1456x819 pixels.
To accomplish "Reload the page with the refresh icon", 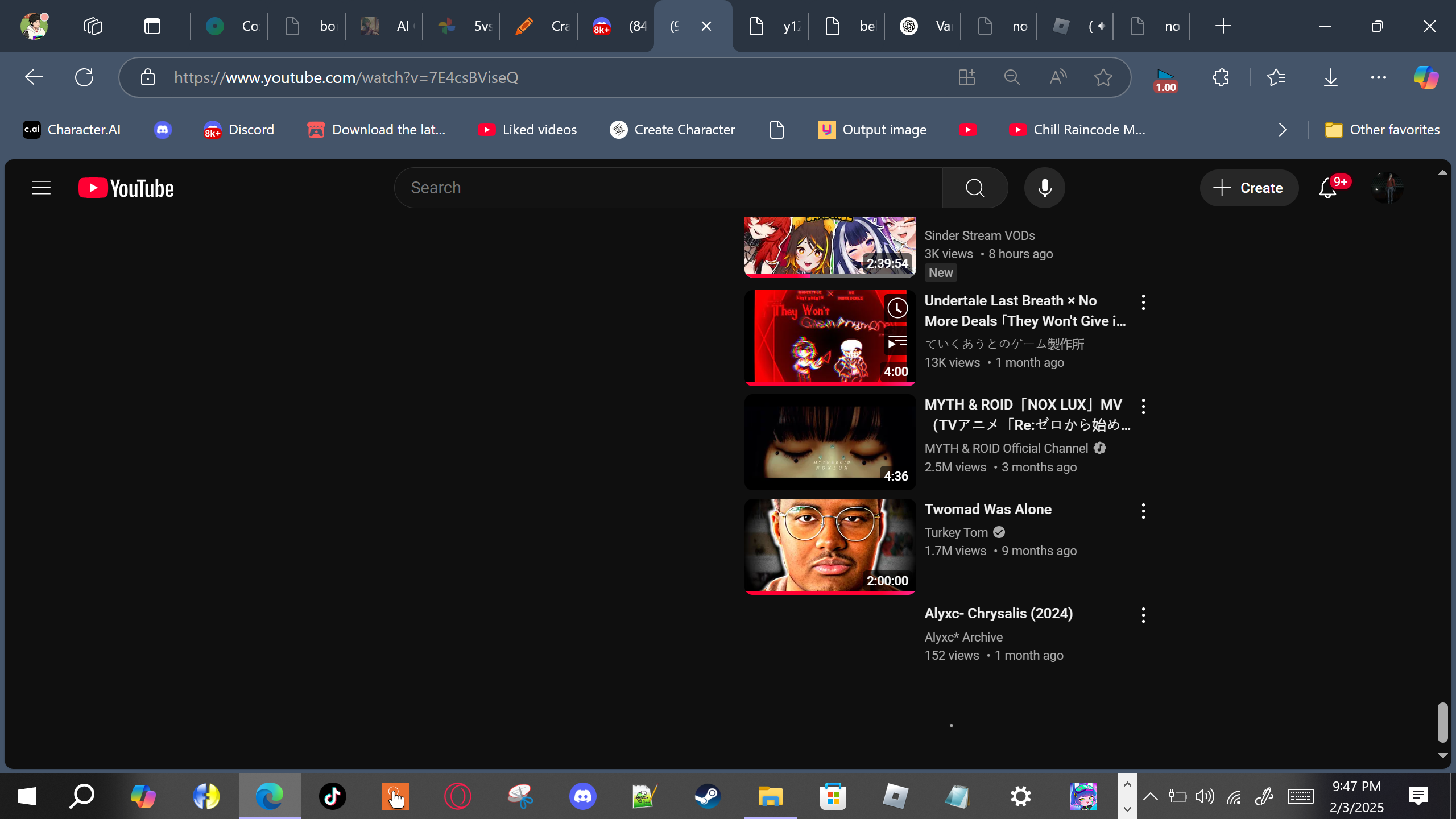I will click(x=84, y=77).
